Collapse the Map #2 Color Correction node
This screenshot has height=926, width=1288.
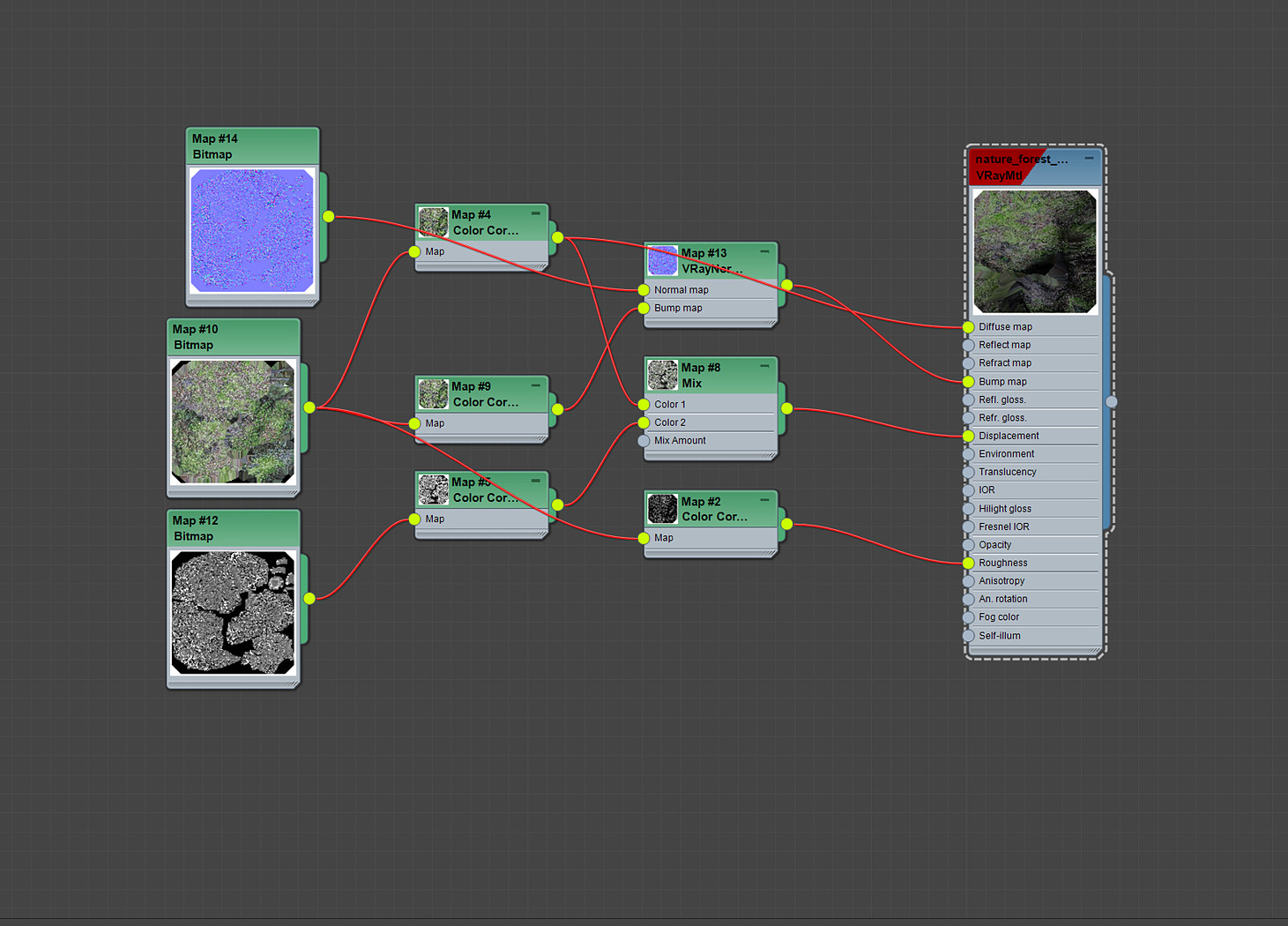764,500
